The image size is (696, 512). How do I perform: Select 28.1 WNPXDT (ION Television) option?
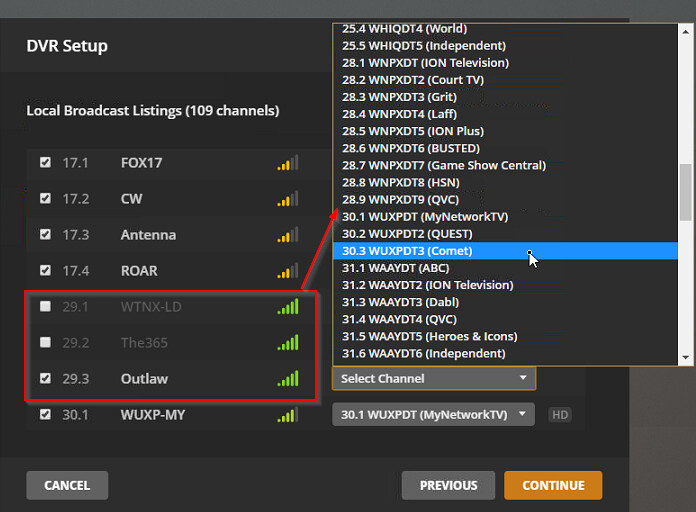point(505,63)
